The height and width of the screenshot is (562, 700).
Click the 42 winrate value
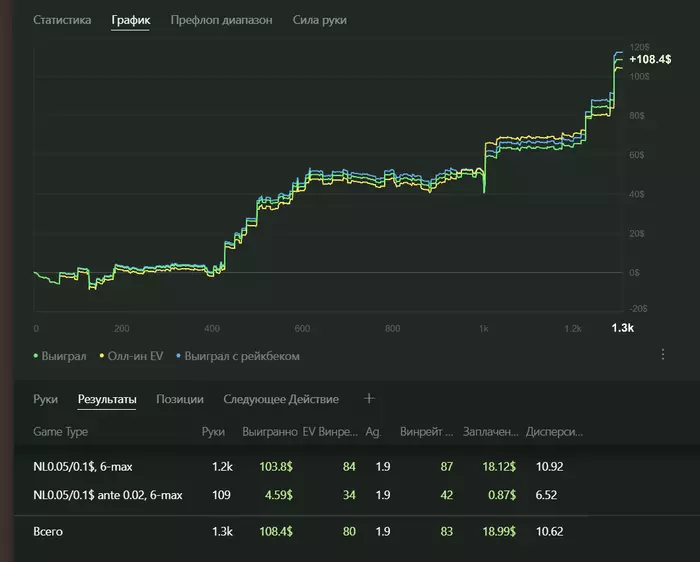pyautogui.click(x=446, y=495)
